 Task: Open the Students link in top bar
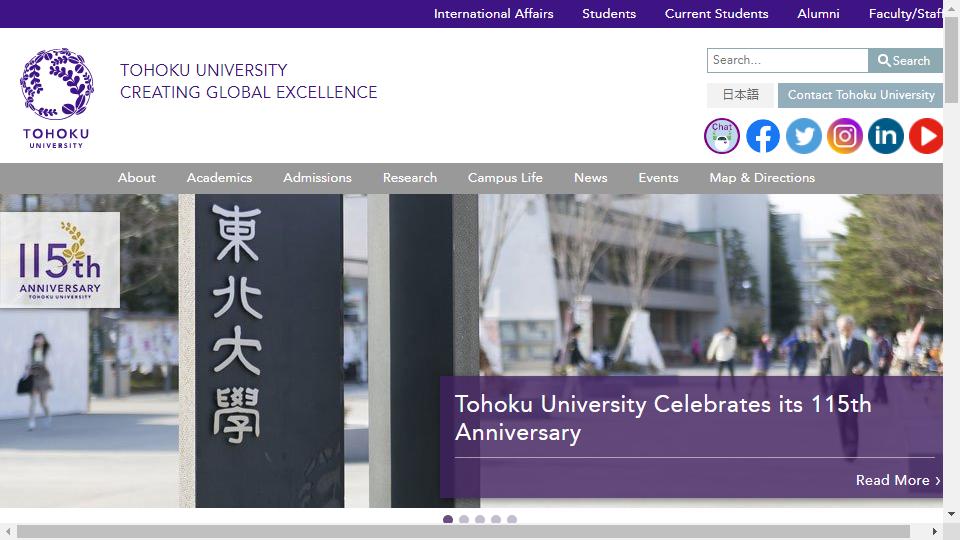[x=609, y=13]
